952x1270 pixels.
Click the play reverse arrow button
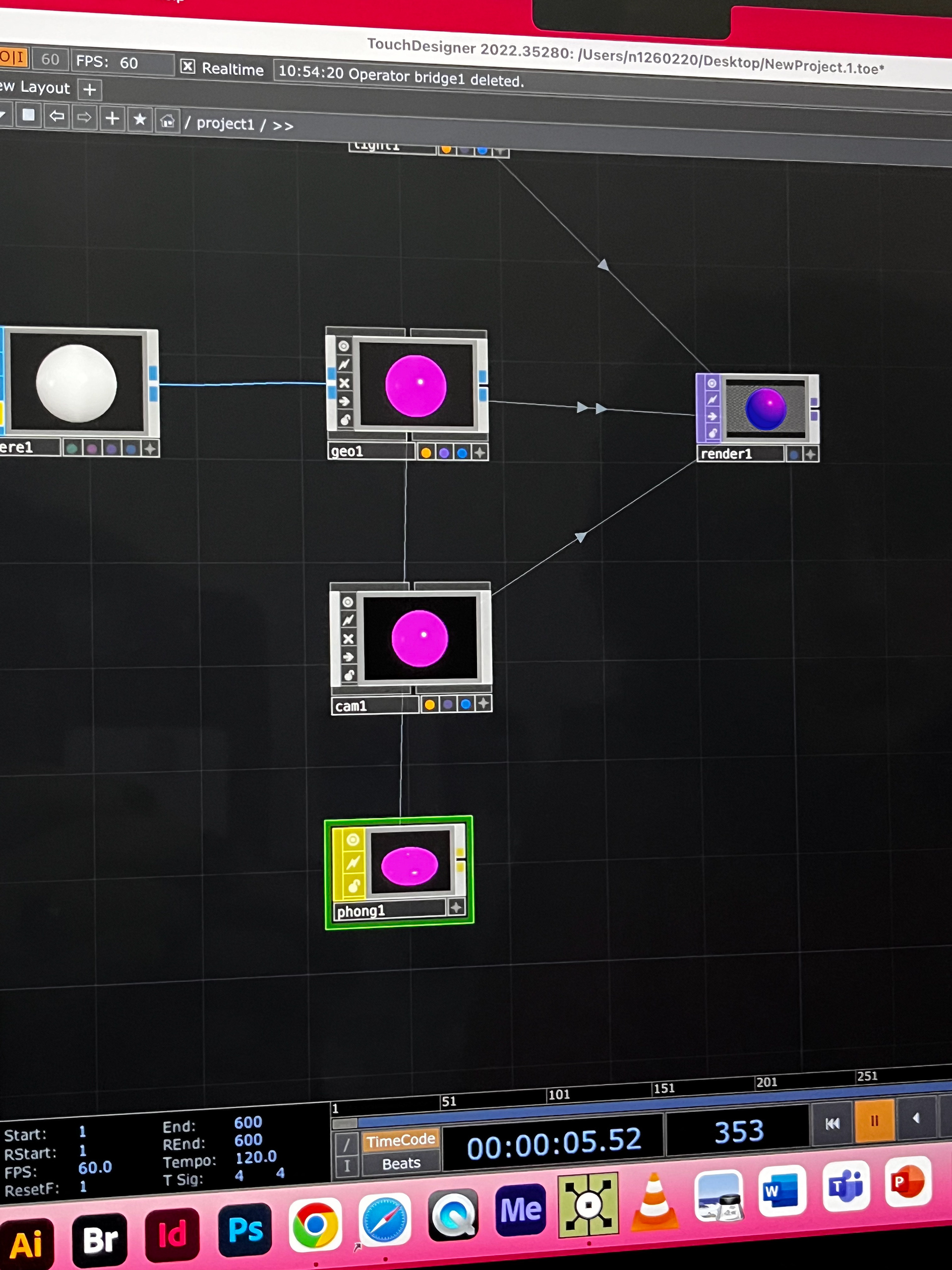916,1118
